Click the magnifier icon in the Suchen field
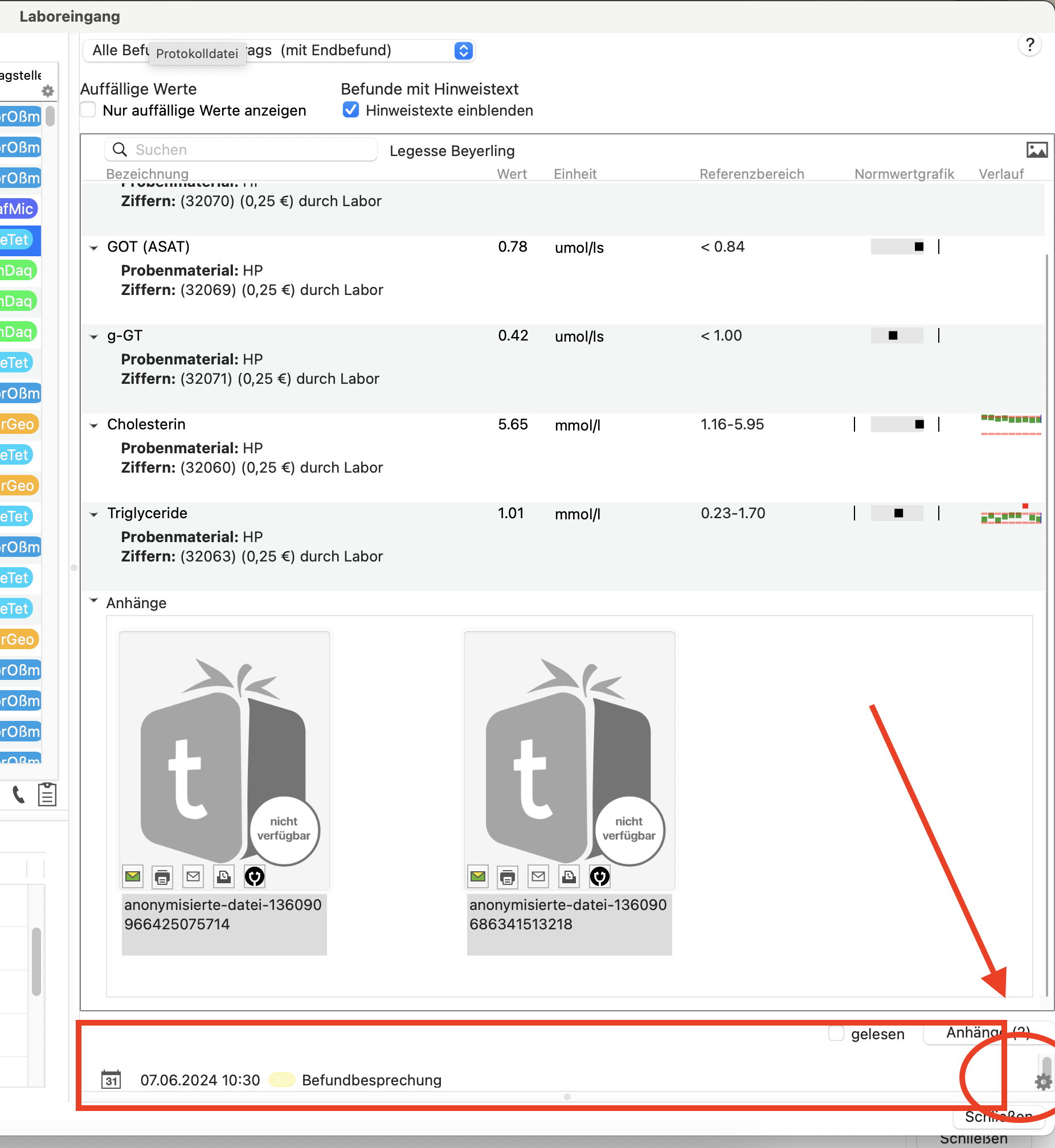Viewport: 1055px width, 1148px height. (120, 150)
